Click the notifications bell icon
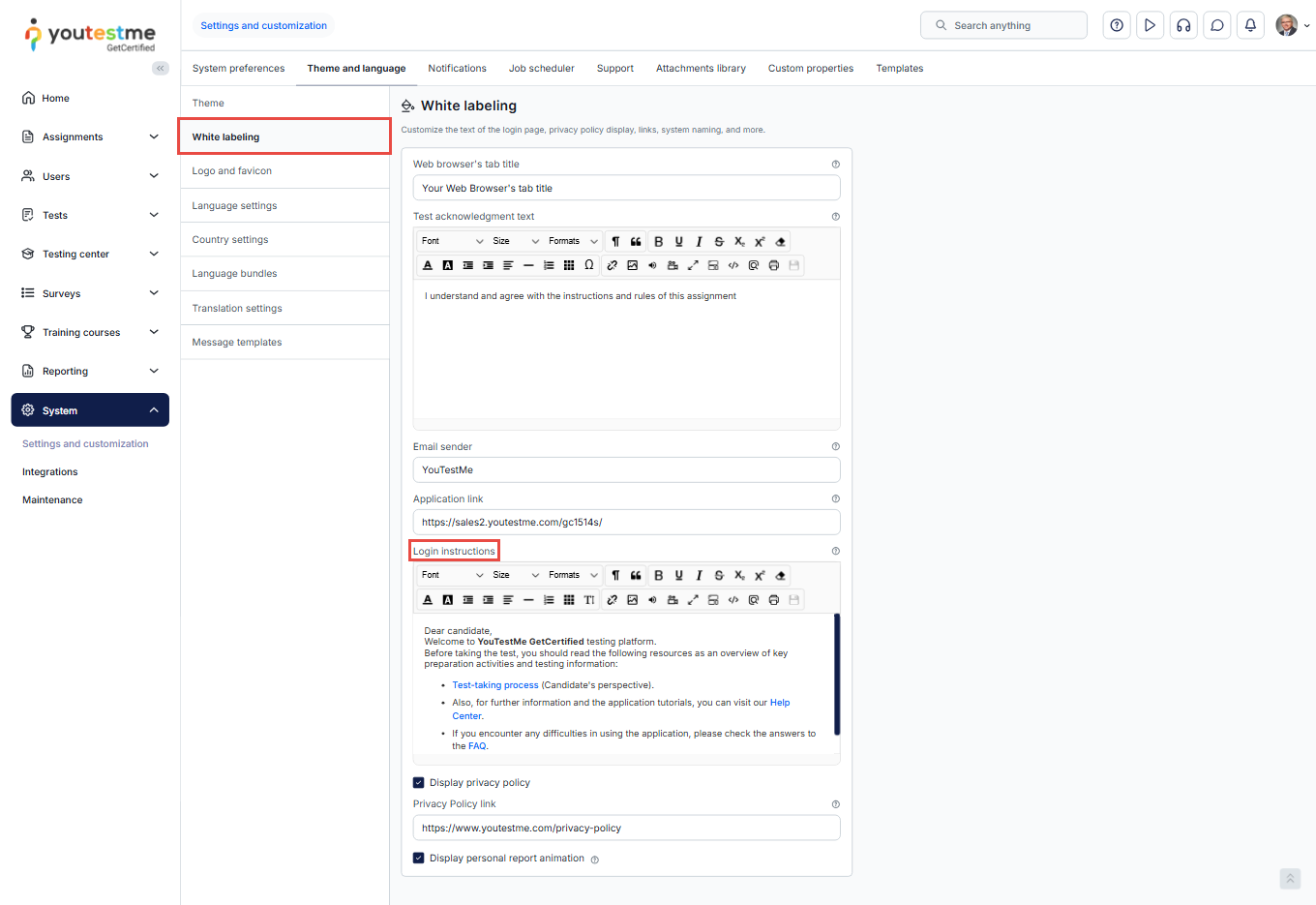This screenshot has width=1316, height=905. (x=1250, y=26)
